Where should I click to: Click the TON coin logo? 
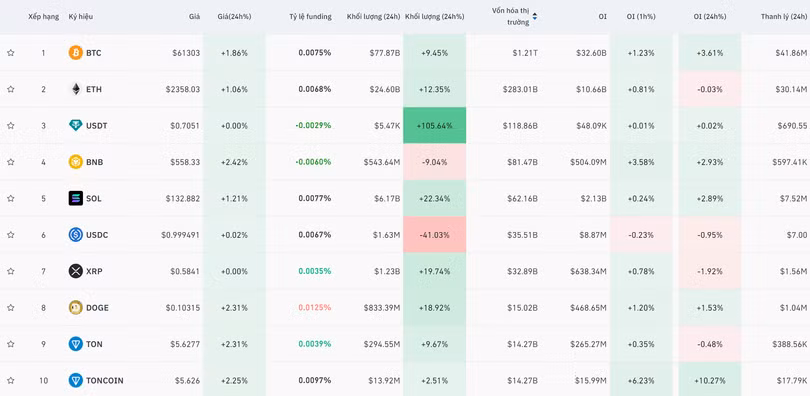pos(75,344)
